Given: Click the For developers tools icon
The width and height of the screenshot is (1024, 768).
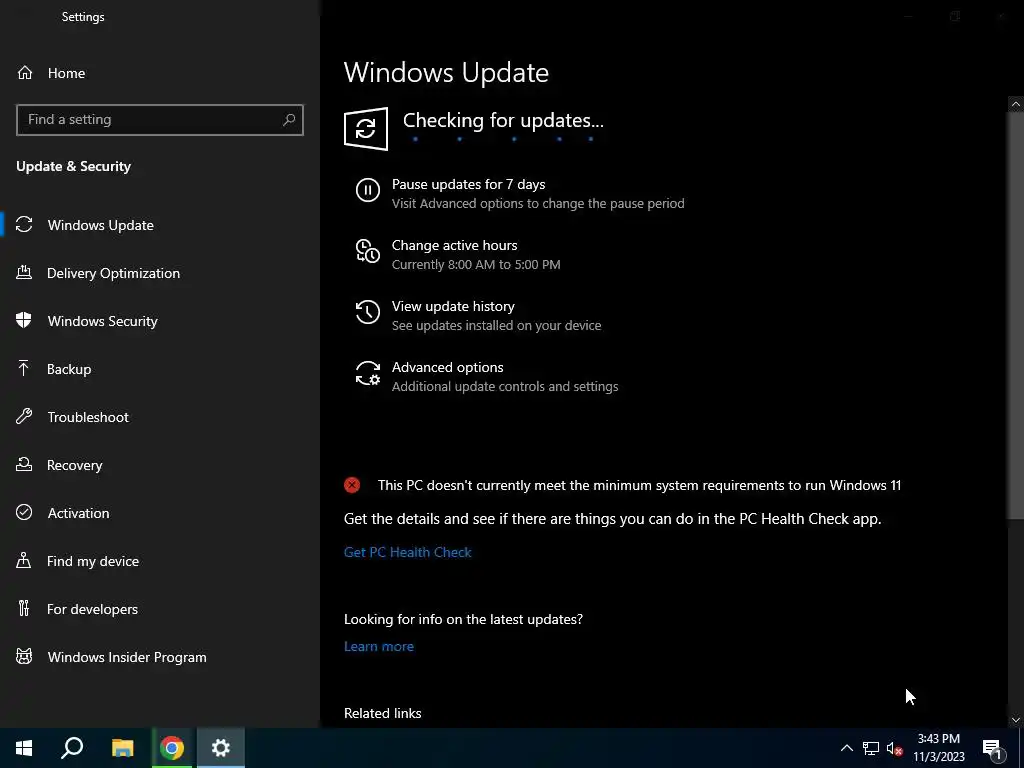Looking at the screenshot, I should (24, 609).
